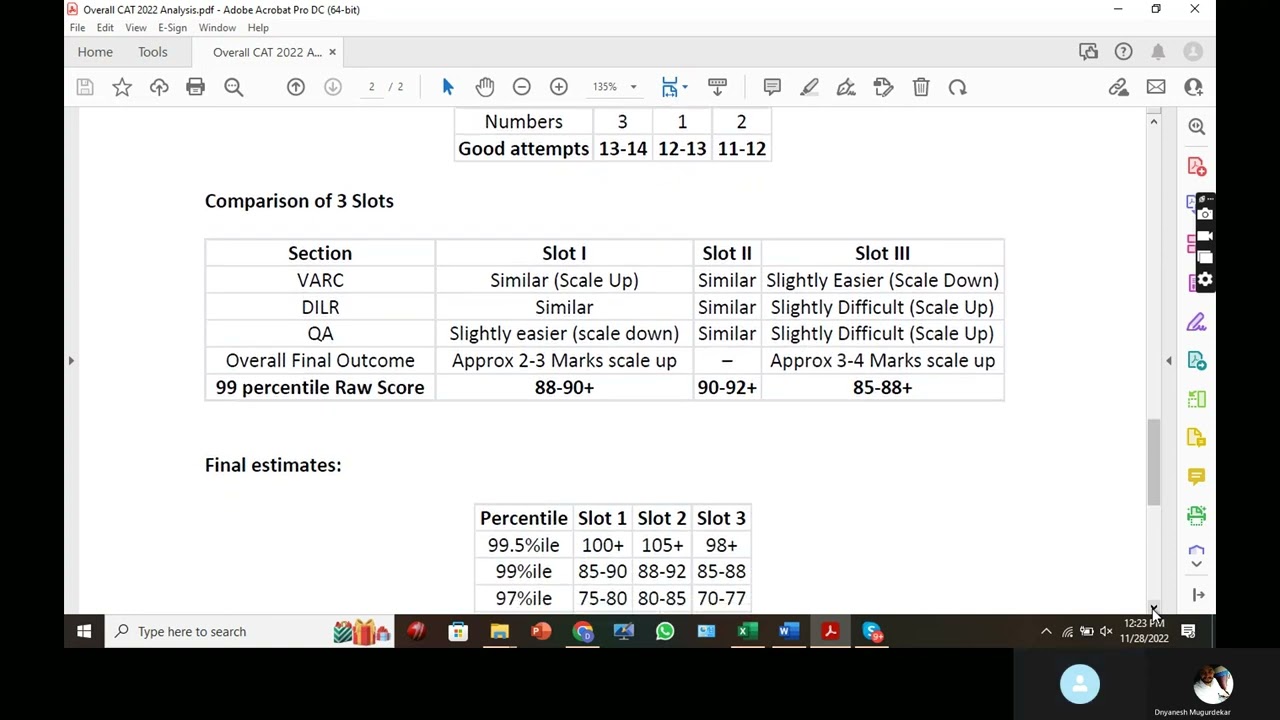This screenshot has width=1280, height=720.
Task: Zoom out with minus button
Action: (x=522, y=87)
